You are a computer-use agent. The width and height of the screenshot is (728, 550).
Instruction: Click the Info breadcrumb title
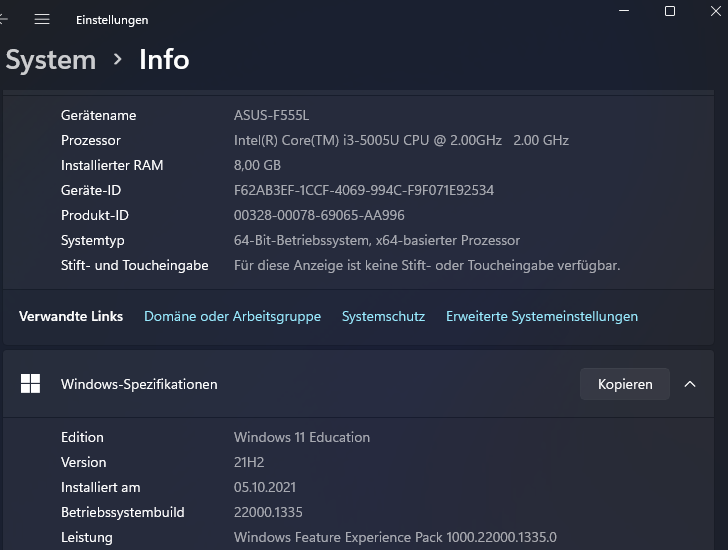pos(164,60)
